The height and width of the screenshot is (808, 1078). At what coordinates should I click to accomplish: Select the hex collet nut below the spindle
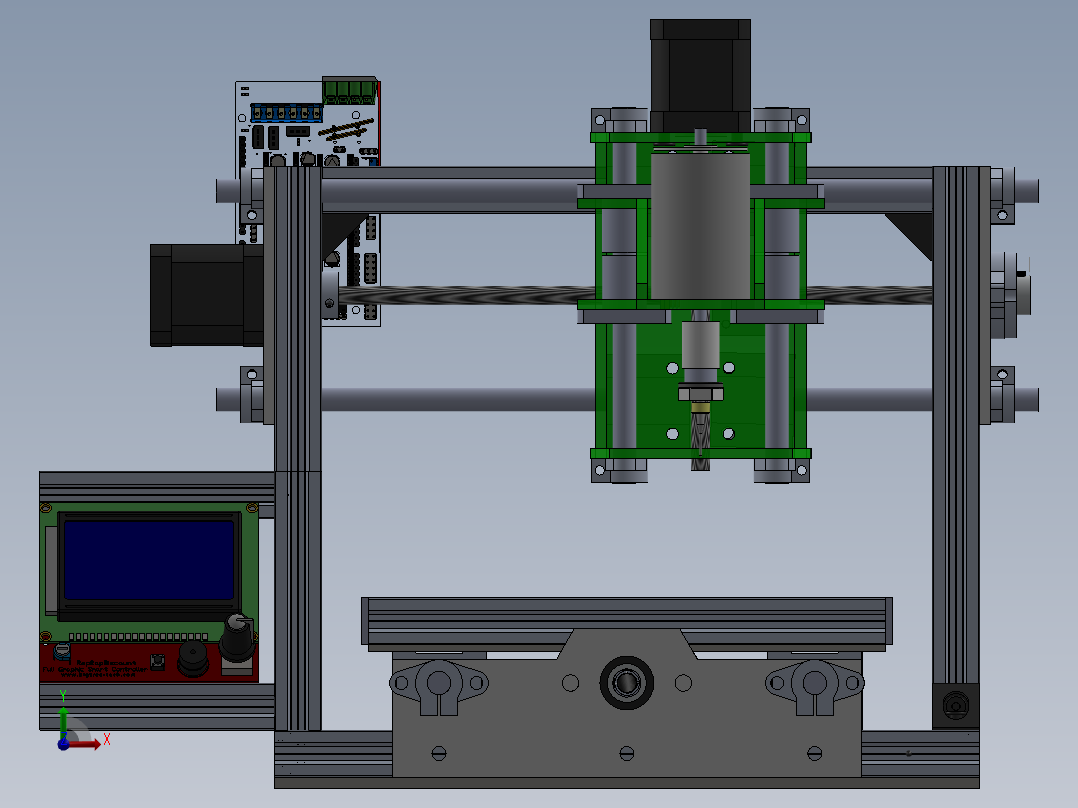click(x=700, y=393)
